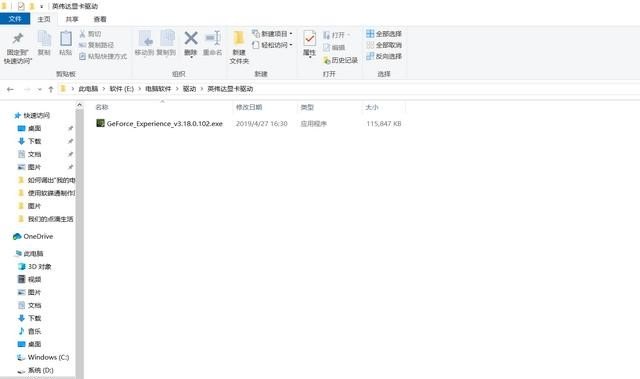The width and height of the screenshot is (640, 379).
Task: Open the Open (打开) dropdown in the ribbon
Action: [337, 35]
